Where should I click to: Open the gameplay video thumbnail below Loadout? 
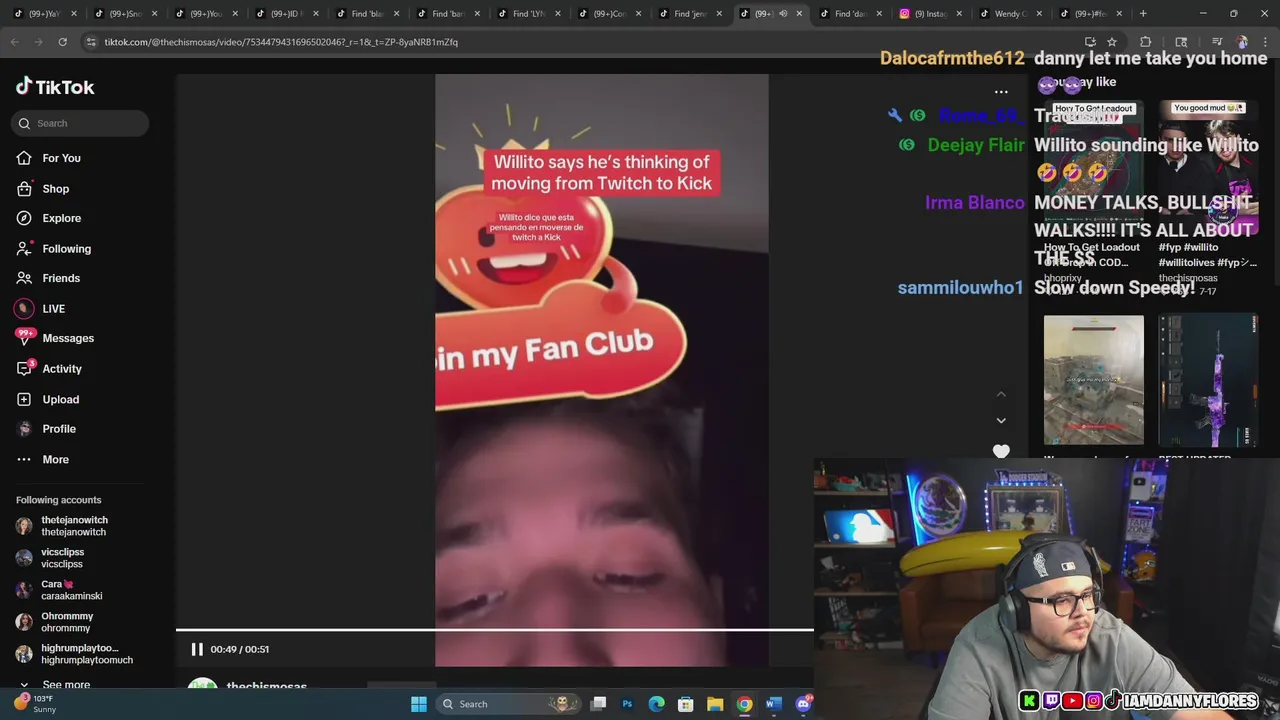click(1093, 380)
